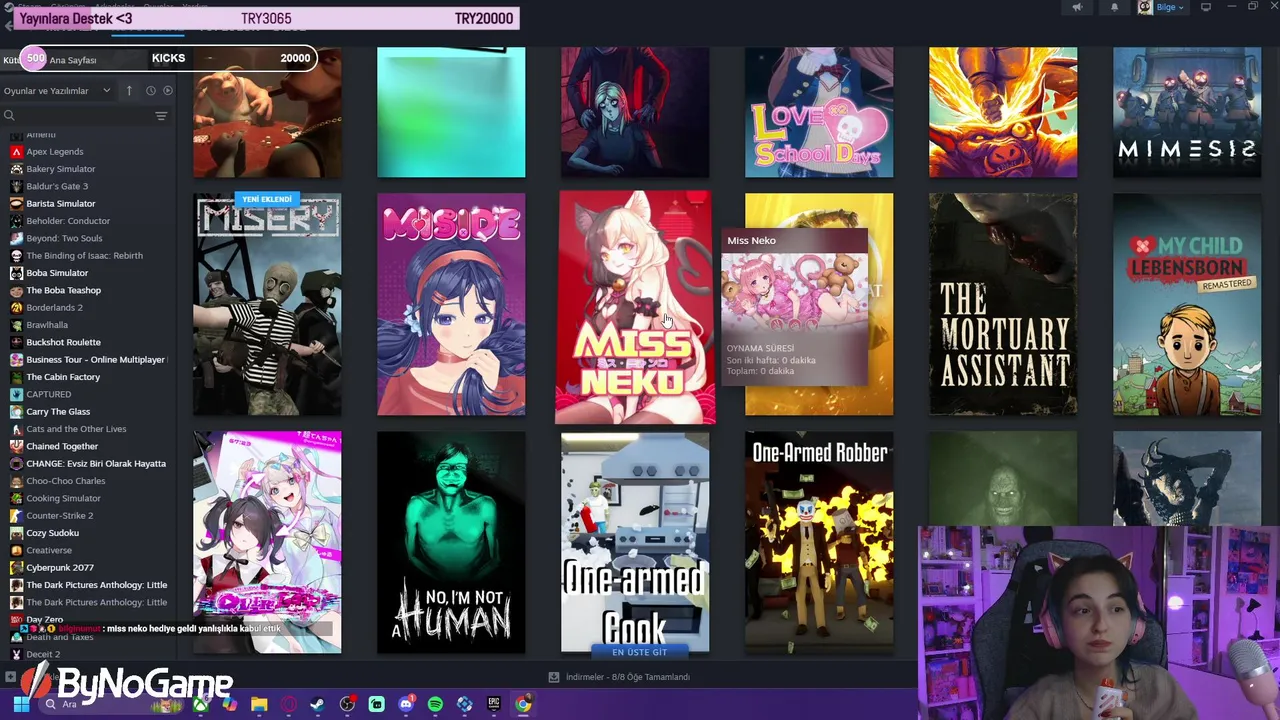The image size is (1280, 720).
Task: Open the Windows Start menu
Action: [21, 704]
